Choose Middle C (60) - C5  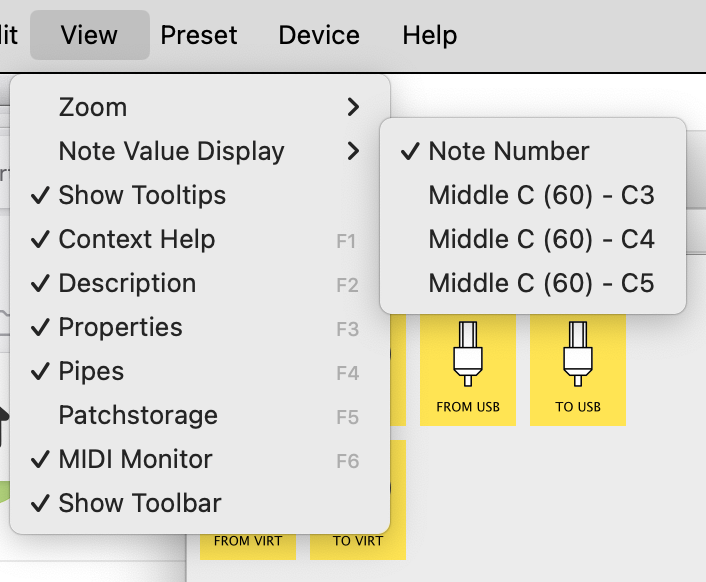541,283
